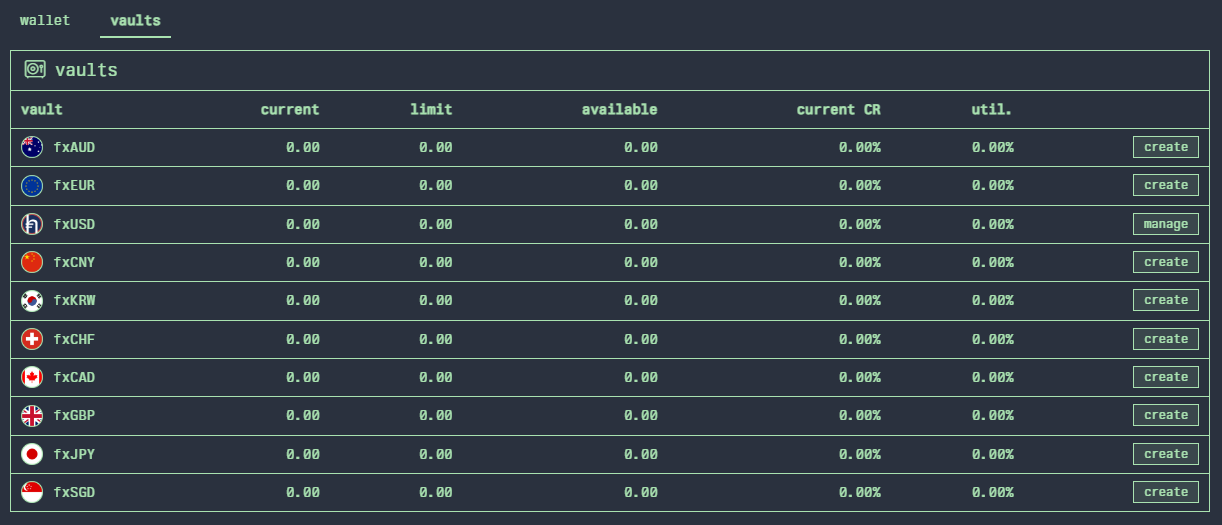Create a vault for fxKRW

point(1165,300)
